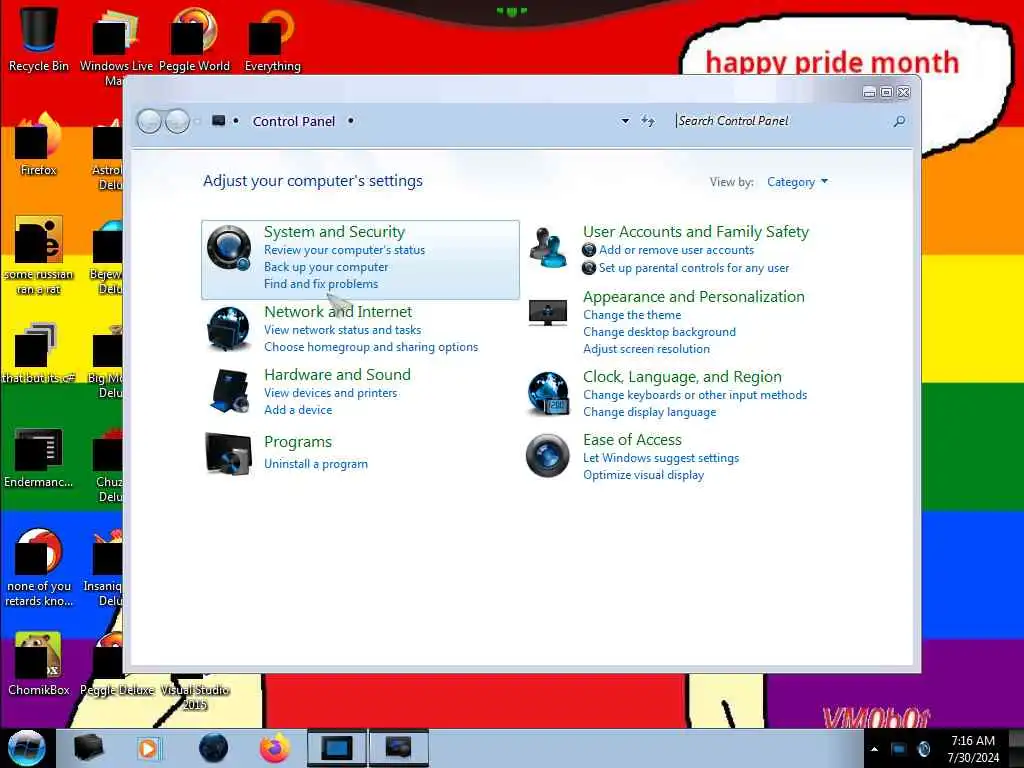Image resolution: width=1024 pixels, height=768 pixels.
Task: Open Ease of Access heading
Action: point(632,440)
